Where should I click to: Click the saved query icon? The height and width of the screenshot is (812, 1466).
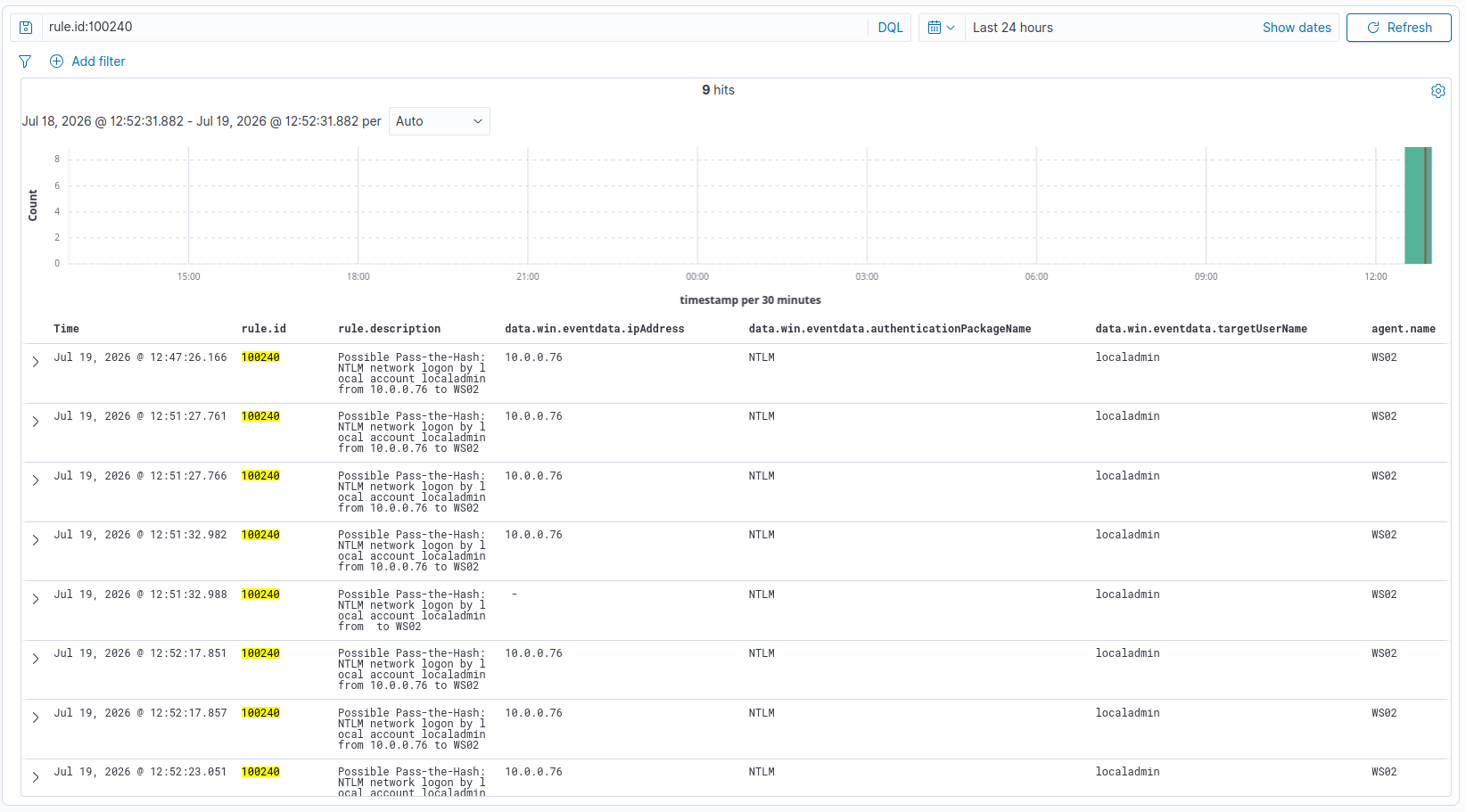coord(26,28)
